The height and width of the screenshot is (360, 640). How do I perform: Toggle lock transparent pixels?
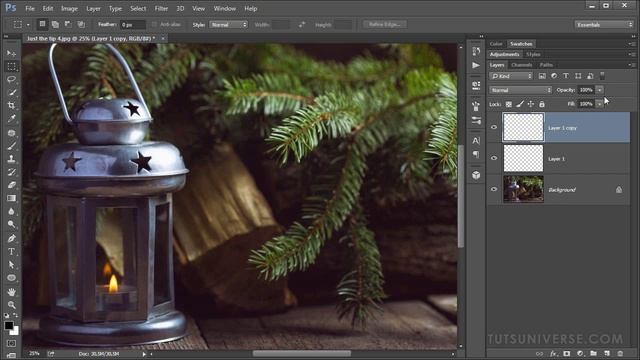click(x=509, y=104)
